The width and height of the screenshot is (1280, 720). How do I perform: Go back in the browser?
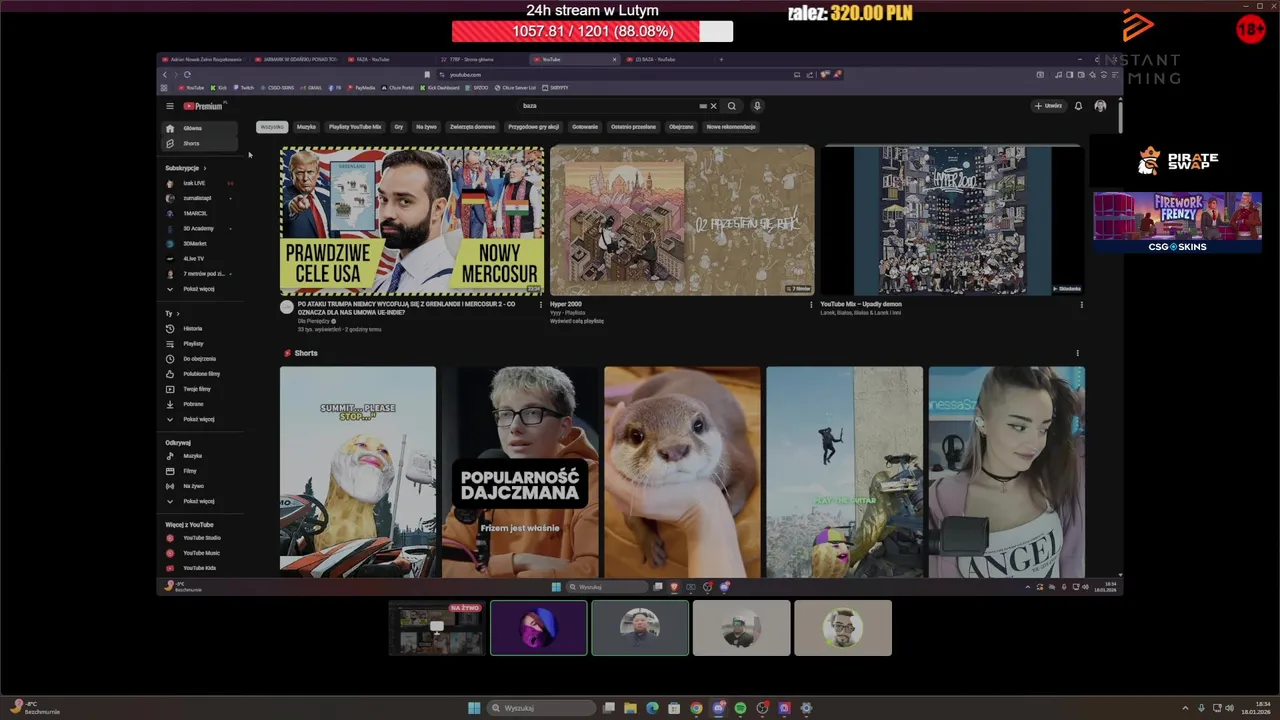pyautogui.click(x=165, y=74)
